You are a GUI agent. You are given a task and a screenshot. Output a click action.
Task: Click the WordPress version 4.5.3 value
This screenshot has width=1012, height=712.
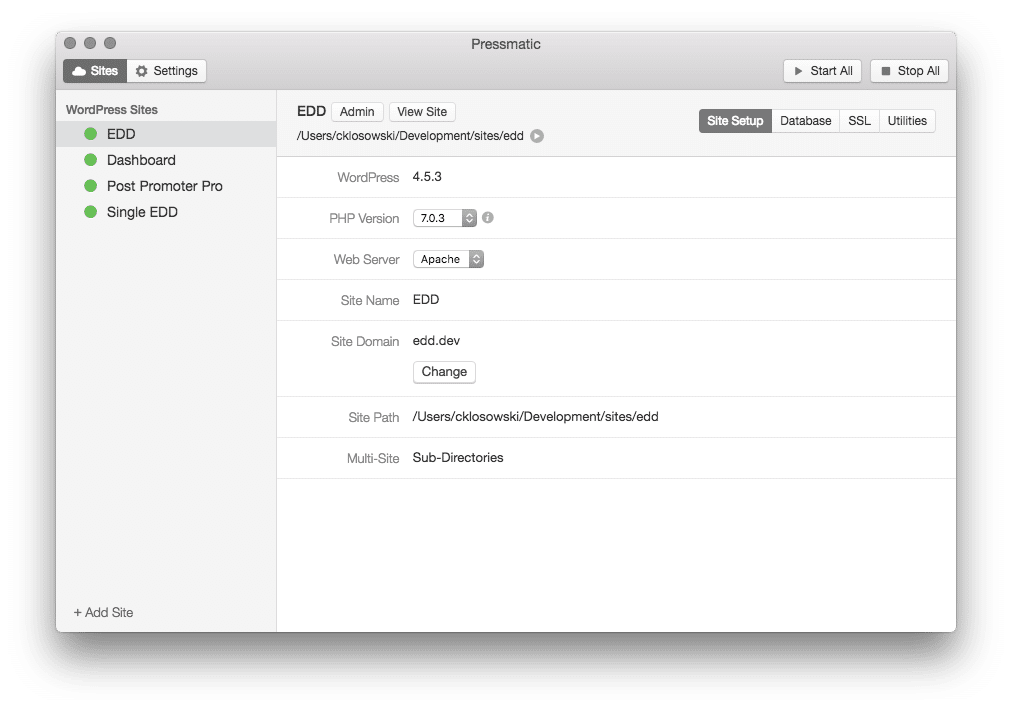pos(427,177)
